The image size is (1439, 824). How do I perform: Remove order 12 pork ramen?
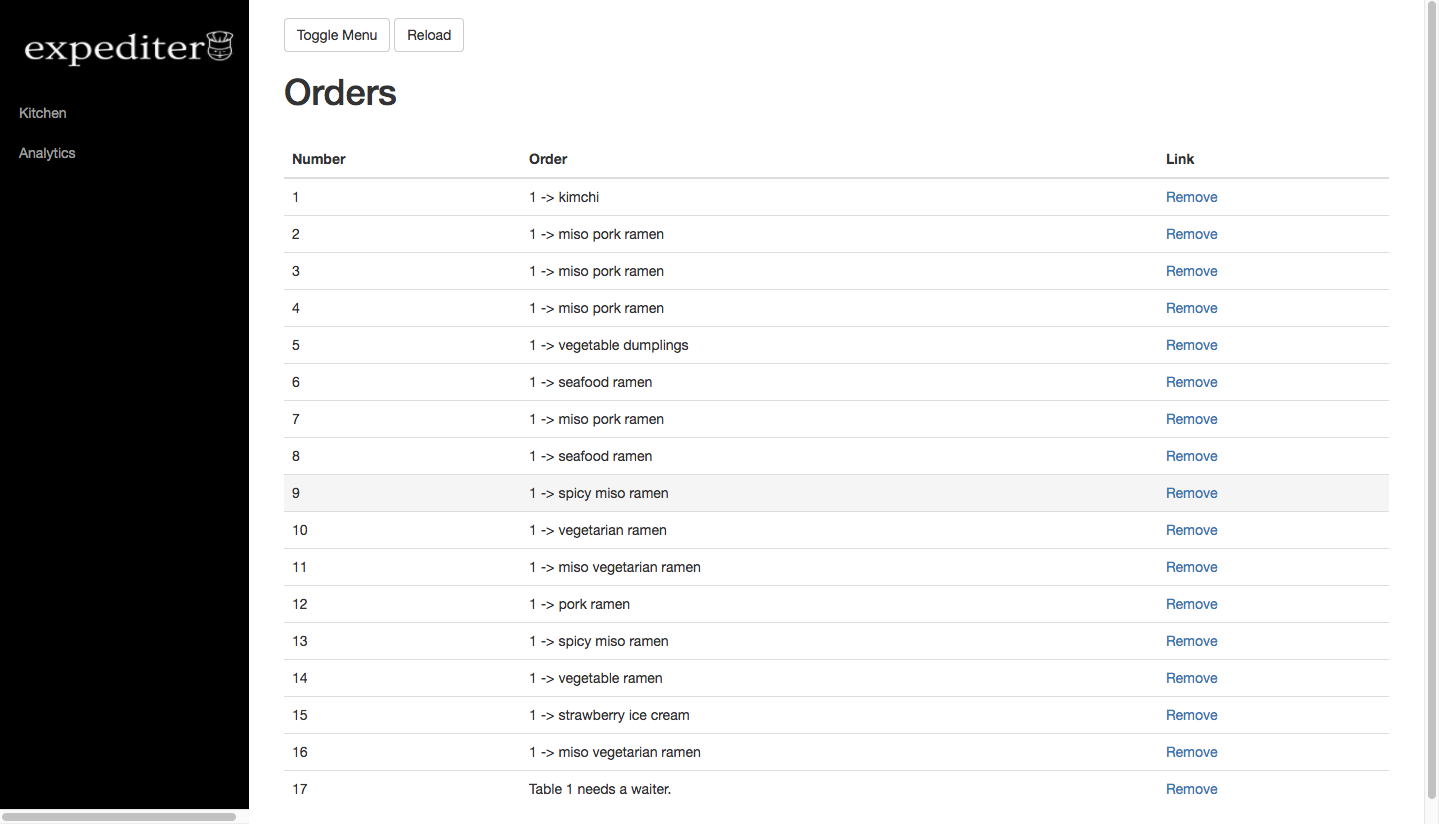click(x=1191, y=604)
